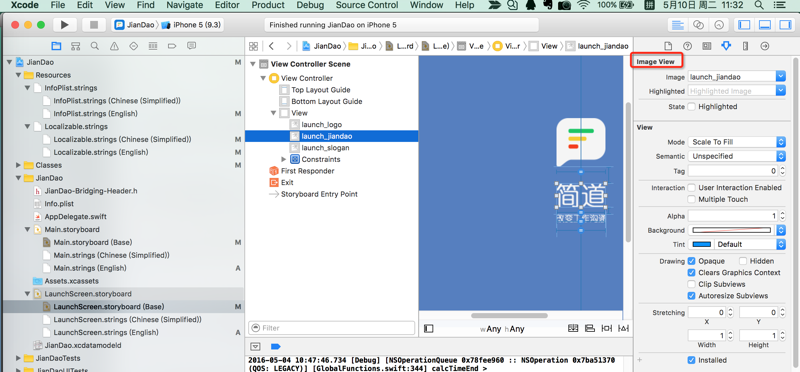Stop the running app with Stop button

[94, 24]
